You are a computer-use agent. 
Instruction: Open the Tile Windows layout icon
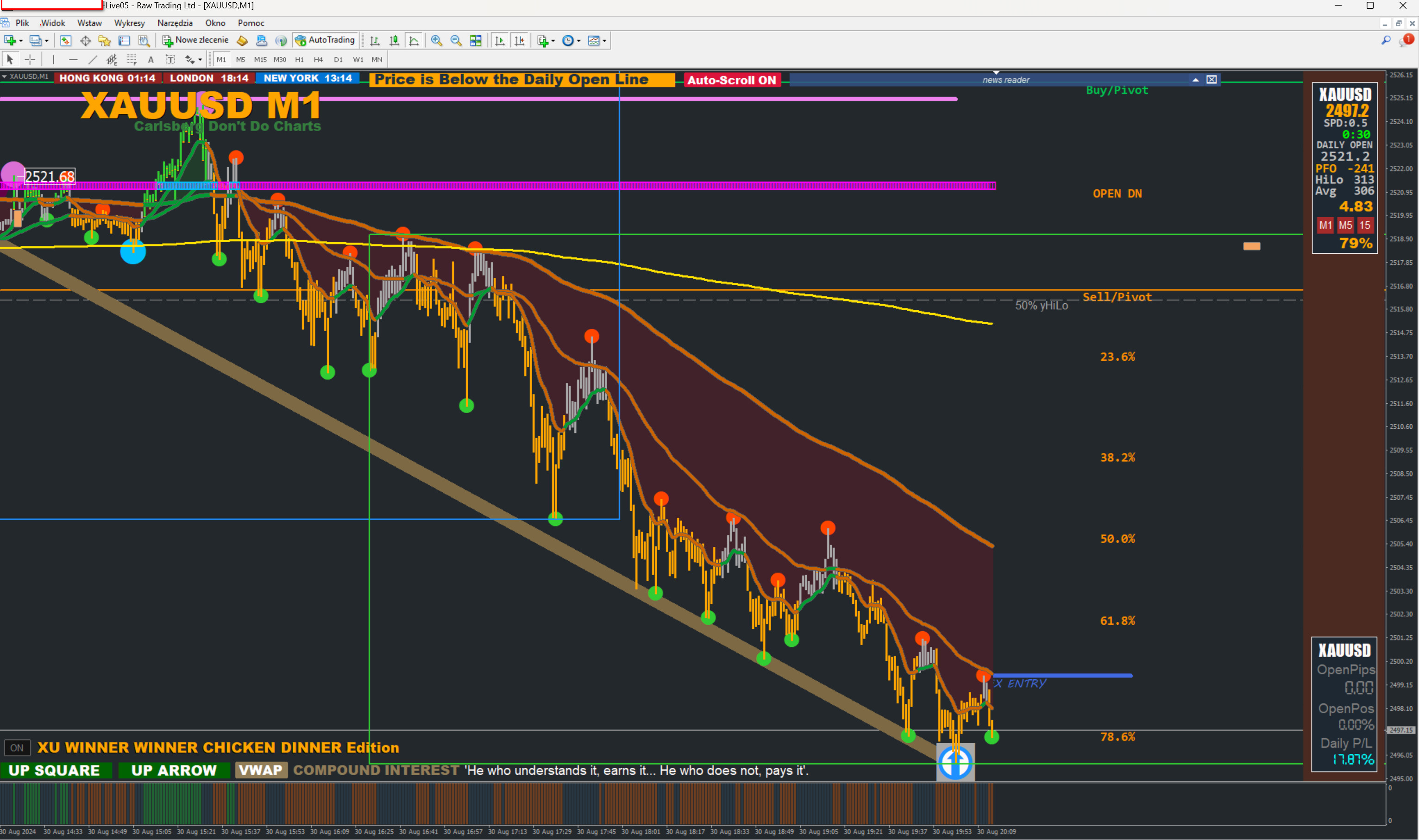476,40
